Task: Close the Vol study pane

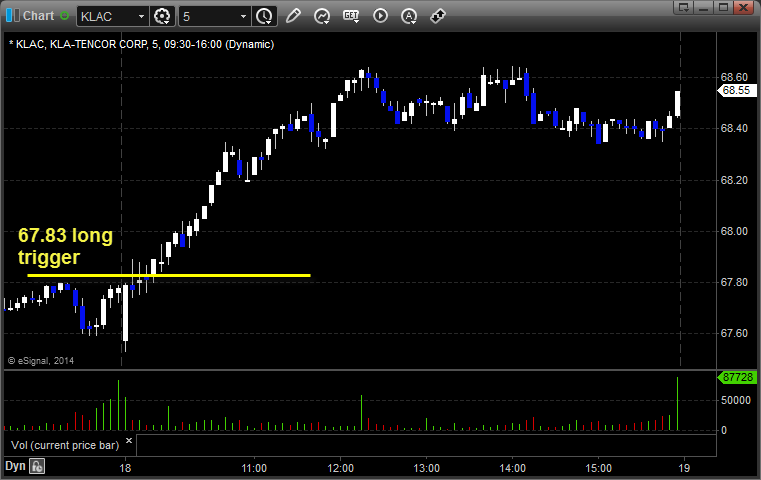Action: pyautogui.click(x=129, y=441)
